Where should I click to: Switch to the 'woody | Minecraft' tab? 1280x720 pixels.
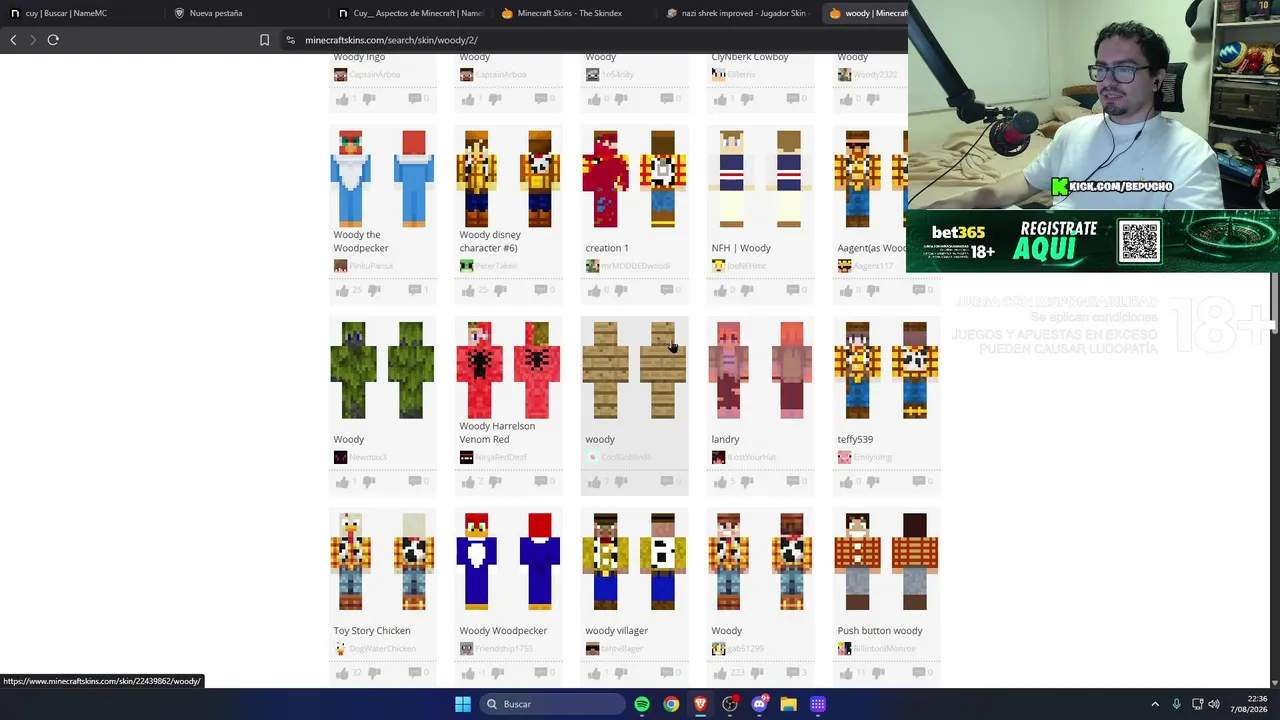point(866,13)
